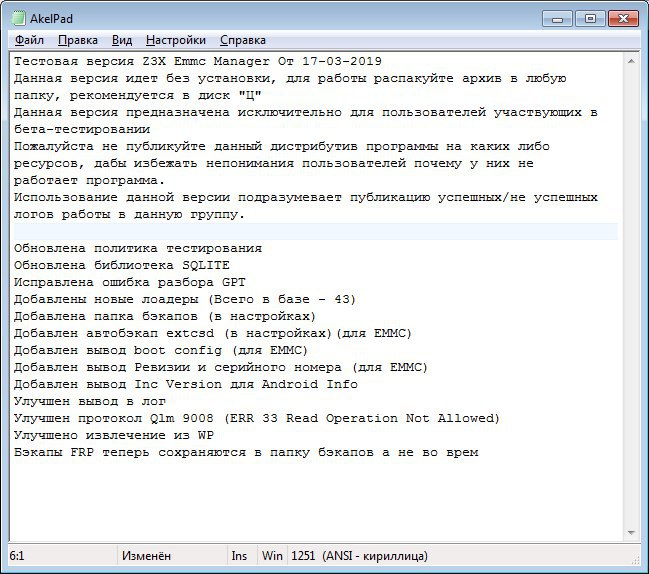The image size is (649, 574).
Task: Place cursor in the empty highlighted line
Action: 316,231
